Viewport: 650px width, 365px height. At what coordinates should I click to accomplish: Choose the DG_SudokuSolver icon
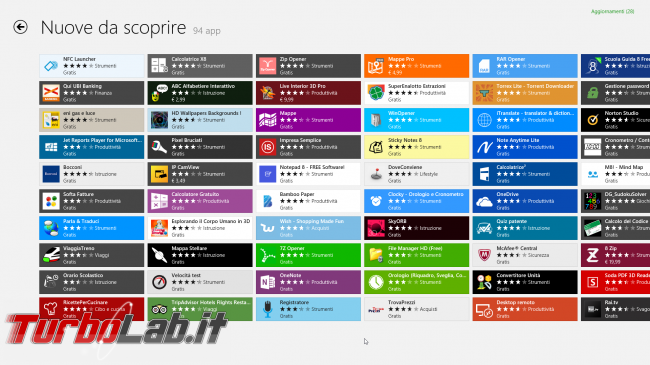click(593, 201)
